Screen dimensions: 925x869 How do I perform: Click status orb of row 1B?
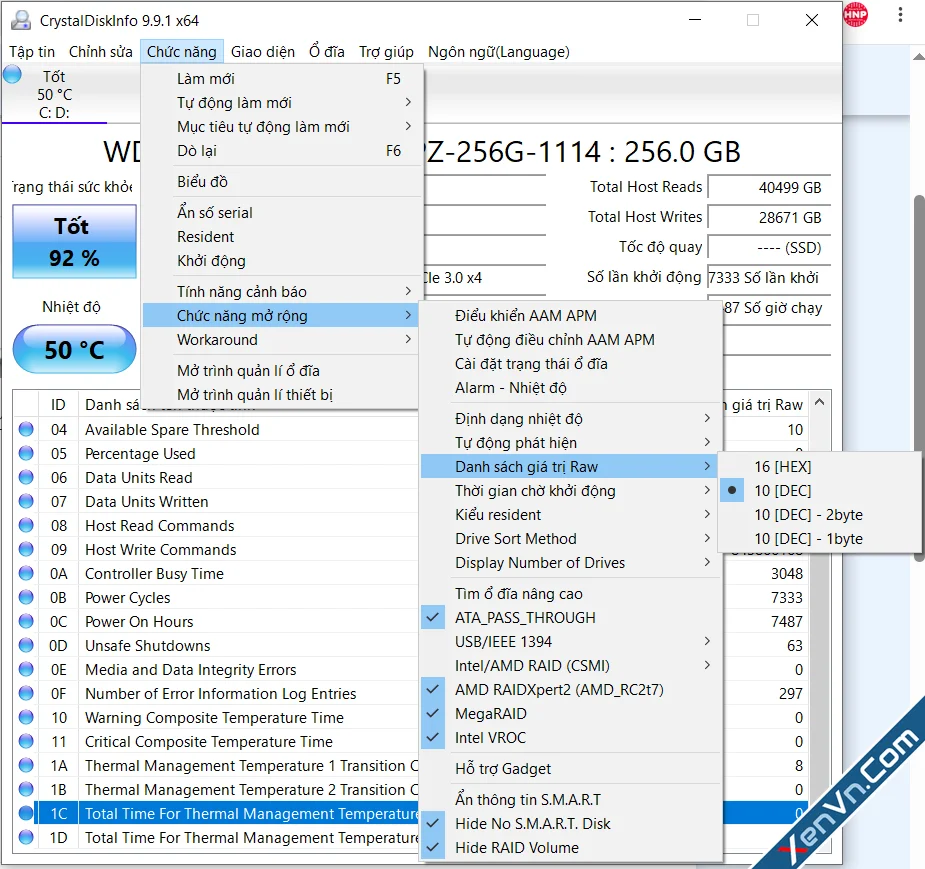[x=26, y=789]
